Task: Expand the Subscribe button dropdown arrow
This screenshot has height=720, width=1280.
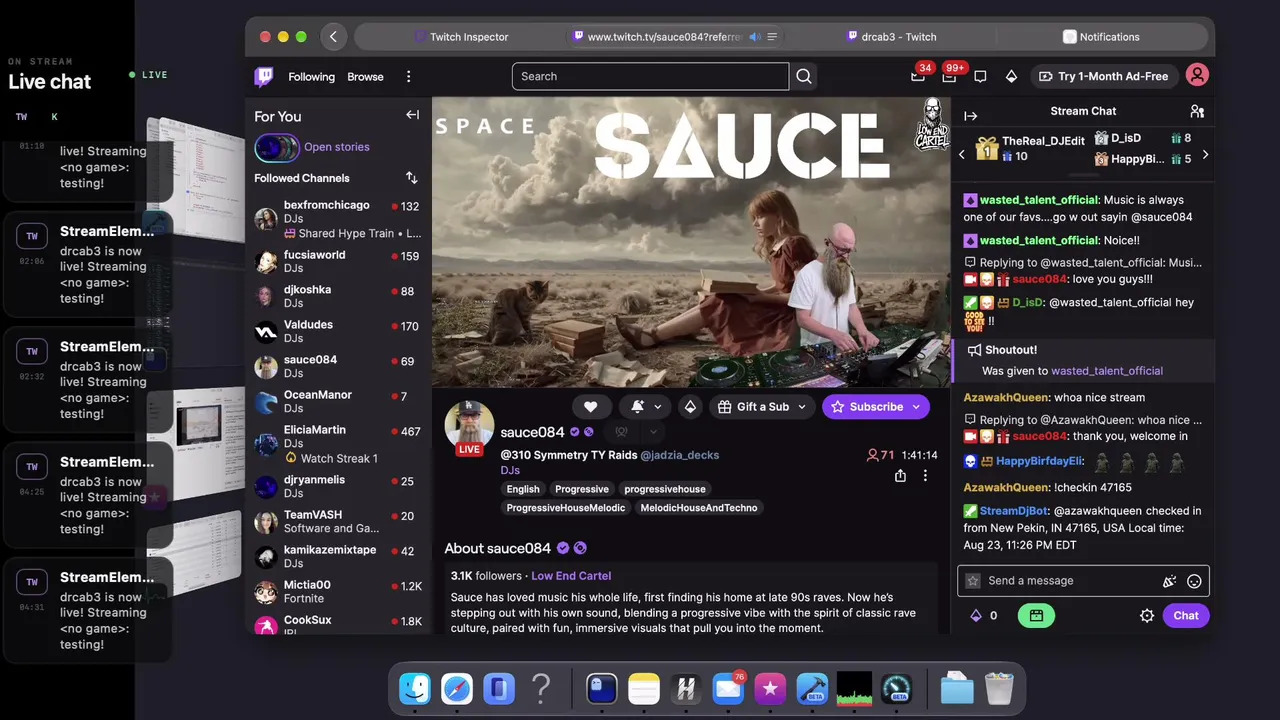Action: click(x=916, y=407)
